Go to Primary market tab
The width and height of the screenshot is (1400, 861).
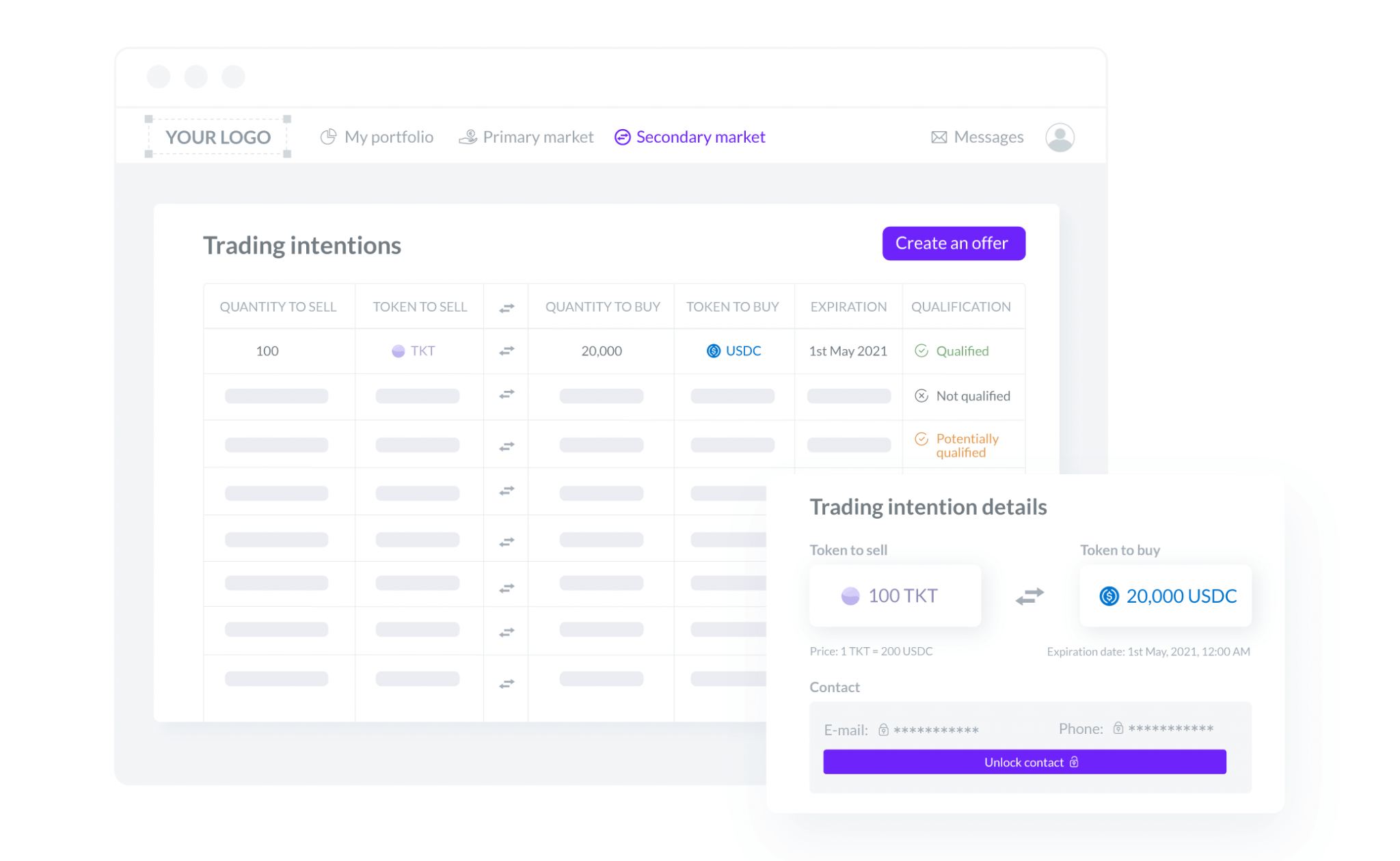coord(526,137)
